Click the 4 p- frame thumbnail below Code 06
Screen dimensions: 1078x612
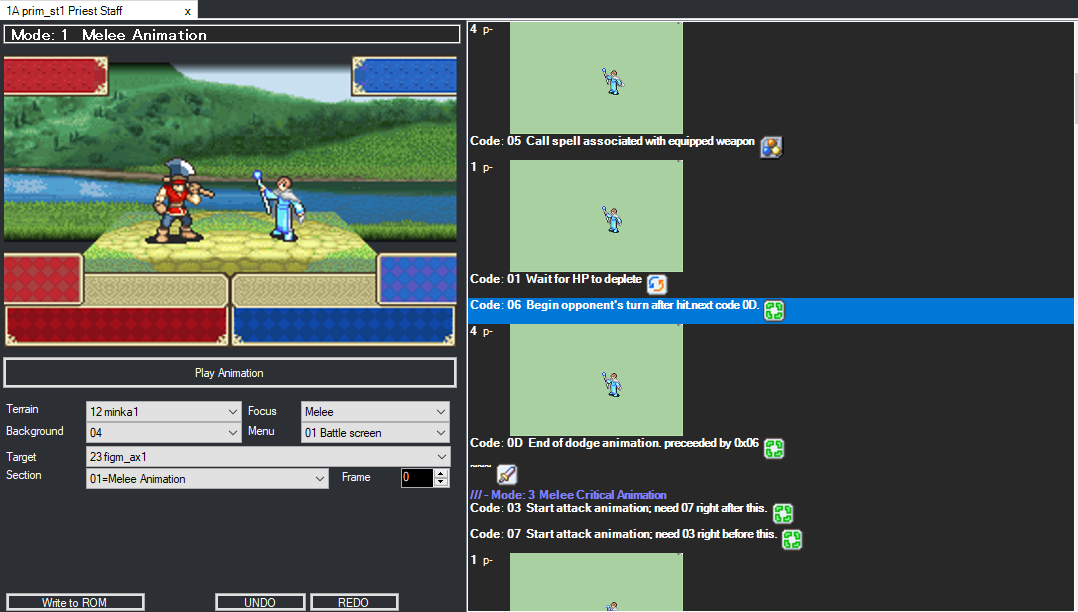tap(596, 380)
